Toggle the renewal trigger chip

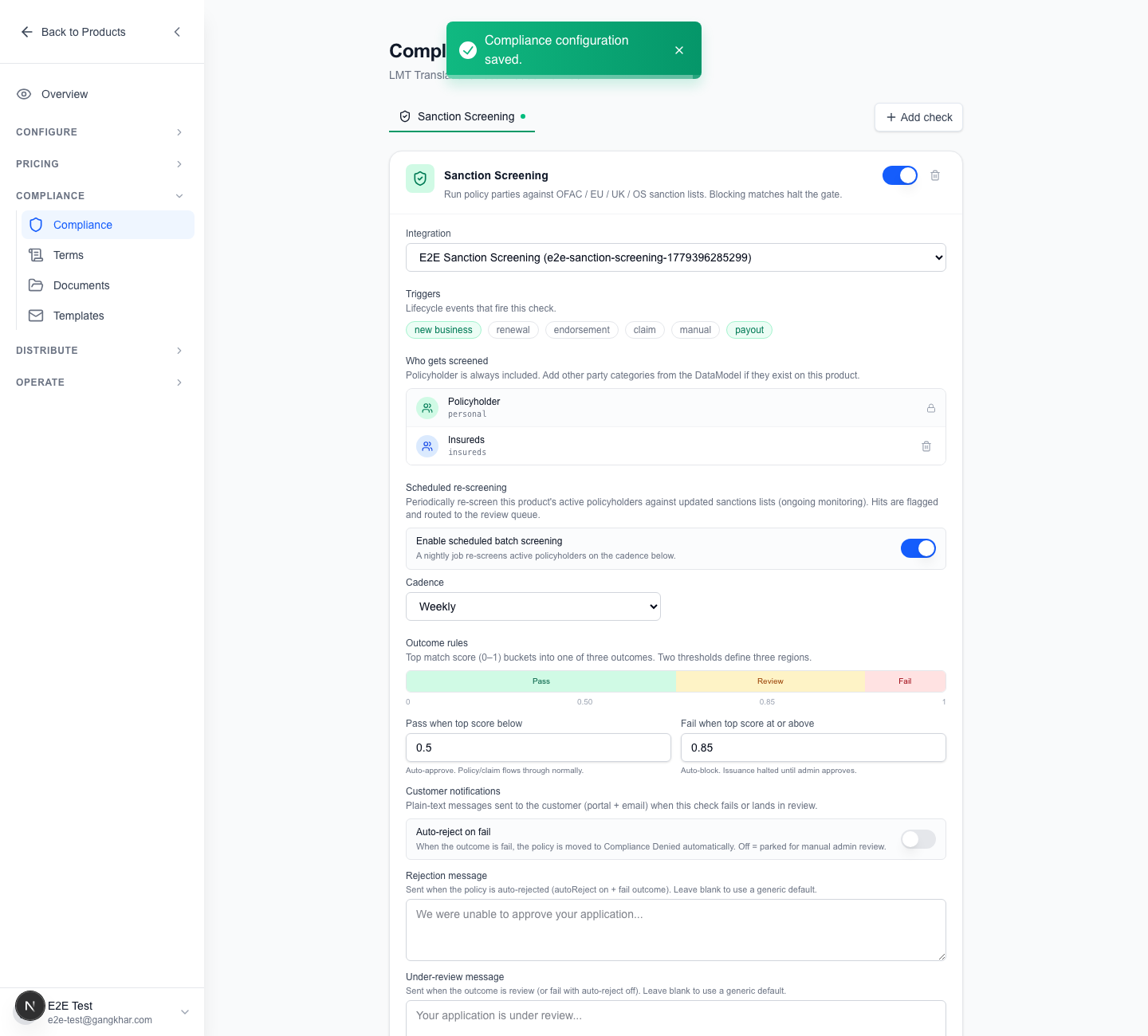[x=513, y=330]
